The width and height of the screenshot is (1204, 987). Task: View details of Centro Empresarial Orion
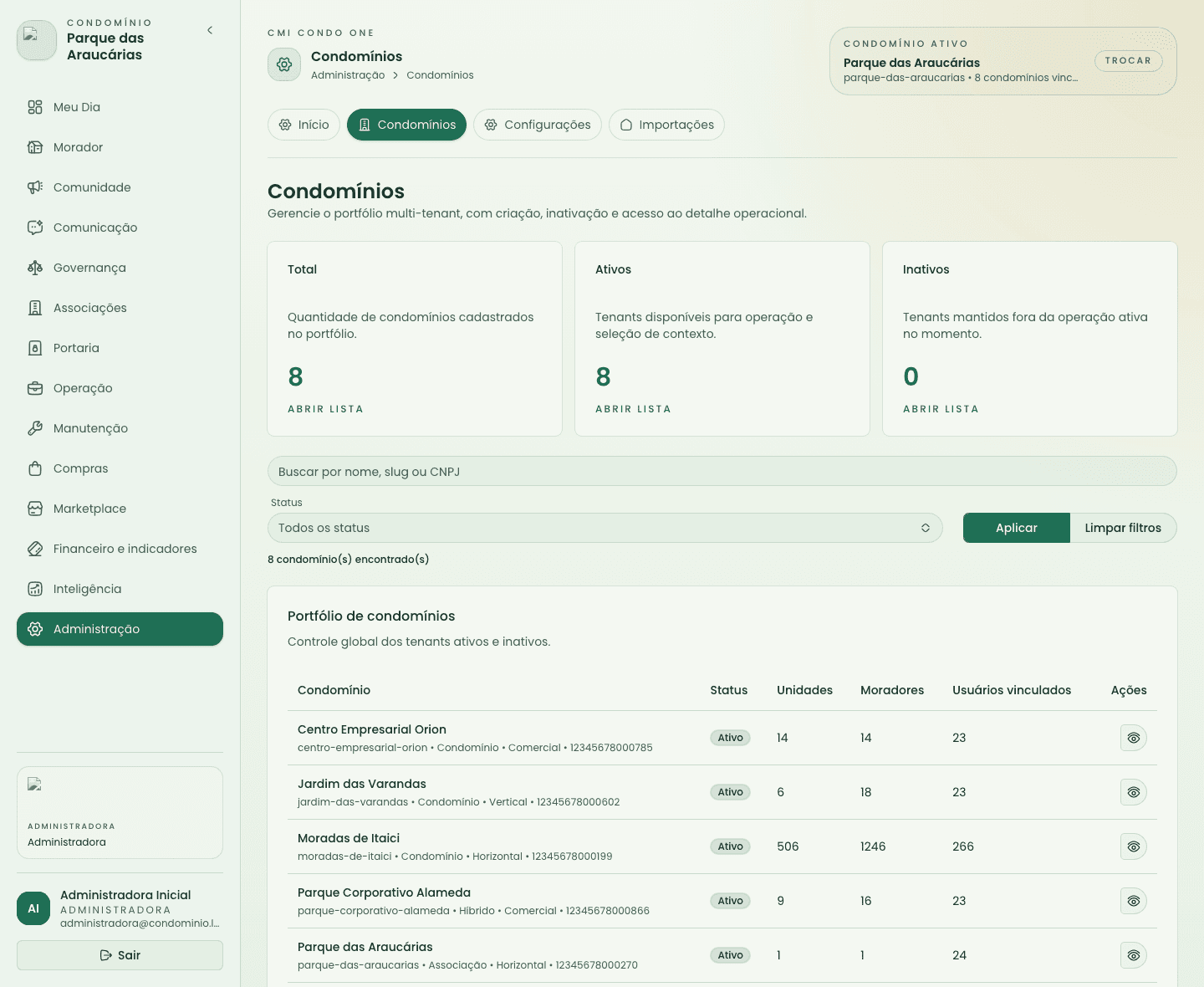coord(1133,738)
